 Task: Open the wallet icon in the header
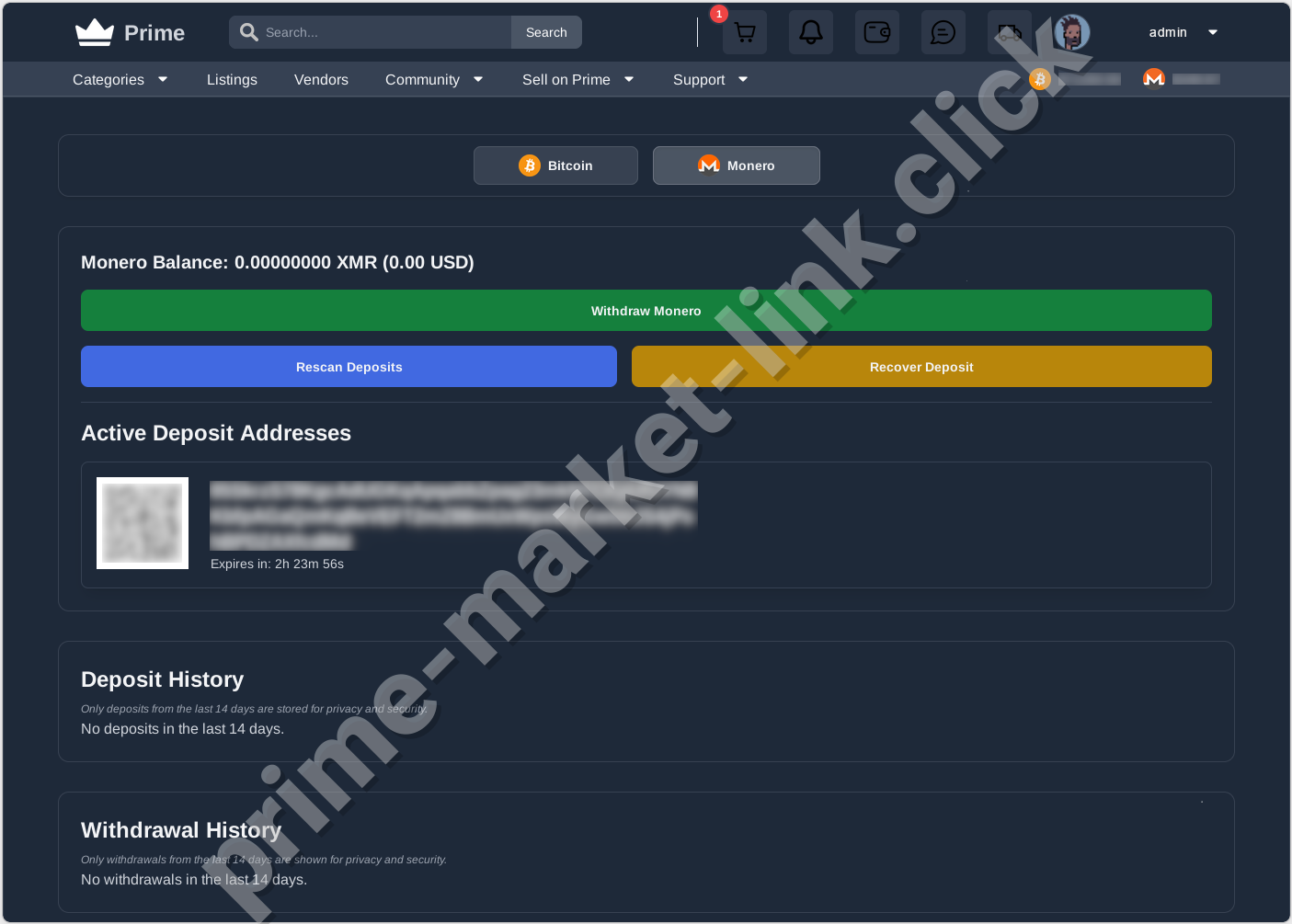point(876,32)
